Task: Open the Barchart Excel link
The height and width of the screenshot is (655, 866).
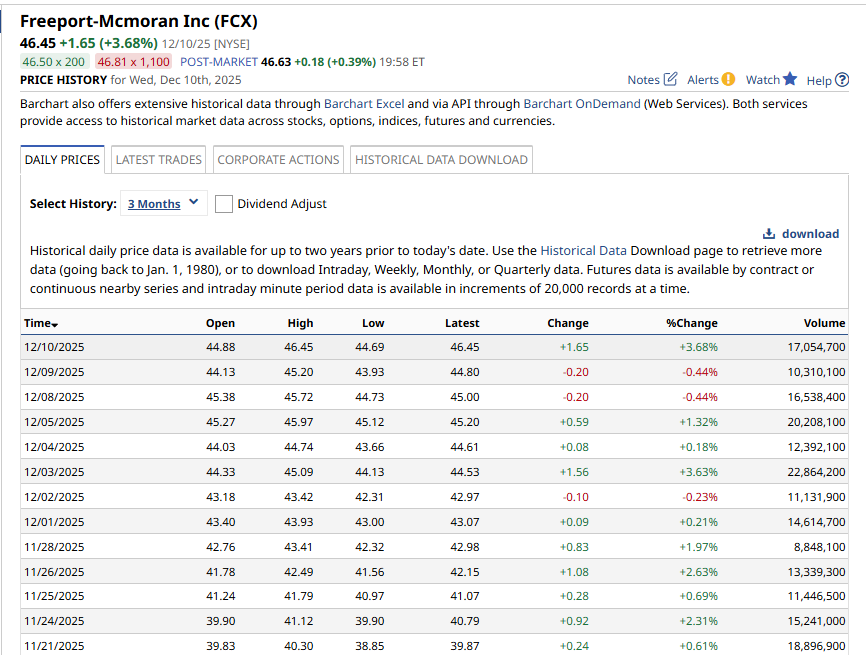Action: pyautogui.click(x=363, y=104)
